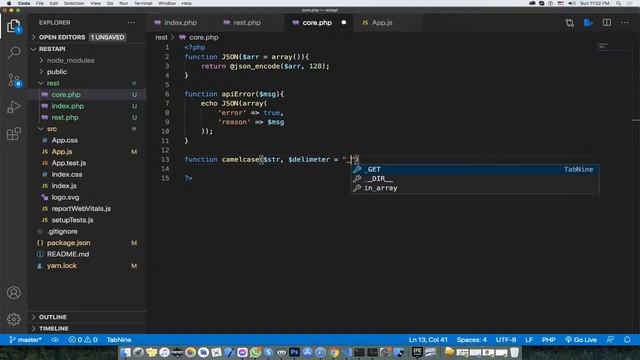This screenshot has width=640, height=360.
Task: Select the _GET autocomplete suggestion
Action: coord(476,169)
